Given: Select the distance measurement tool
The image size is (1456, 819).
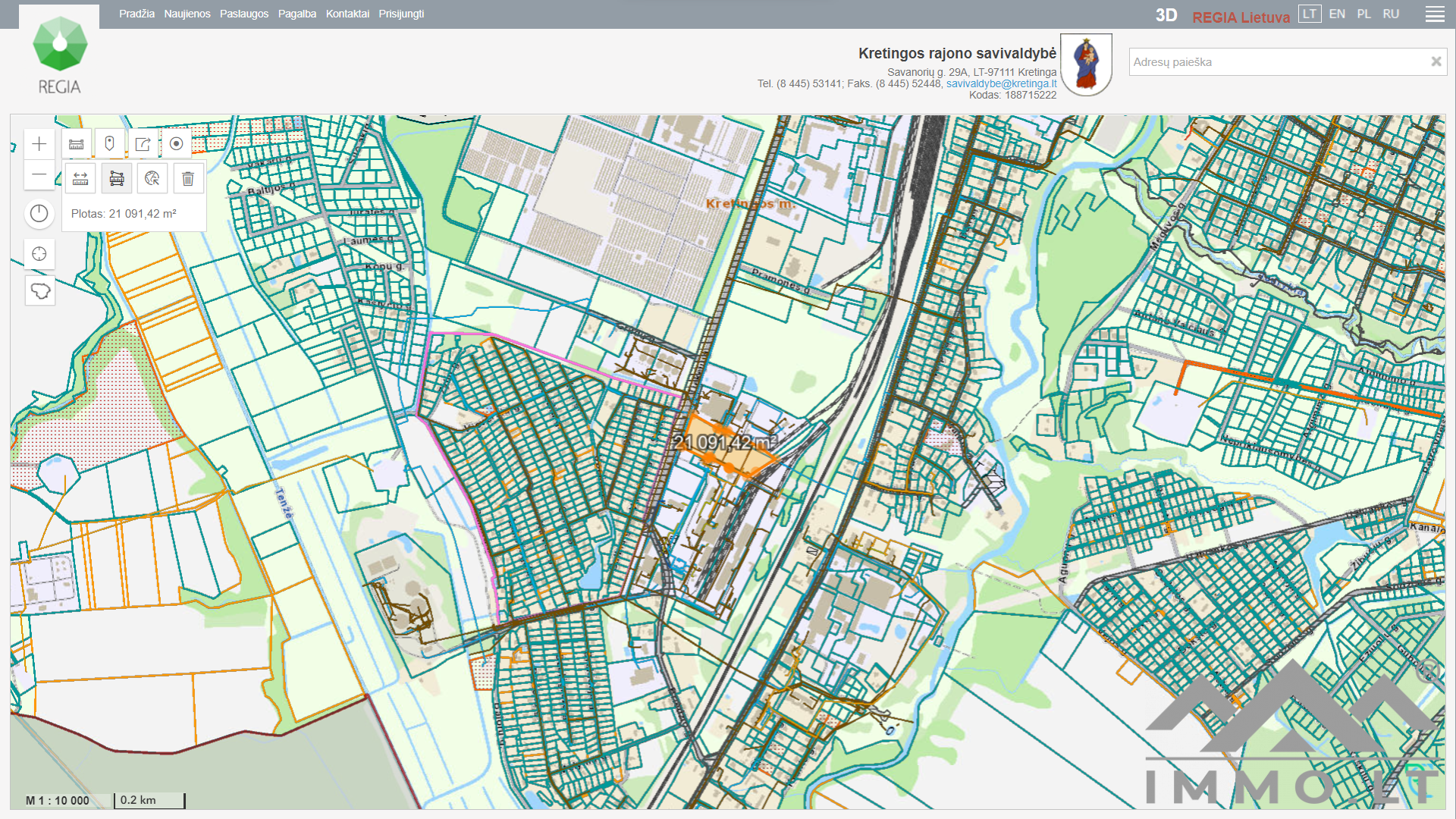Looking at the screenshot, I should click(x=80, y=178).
